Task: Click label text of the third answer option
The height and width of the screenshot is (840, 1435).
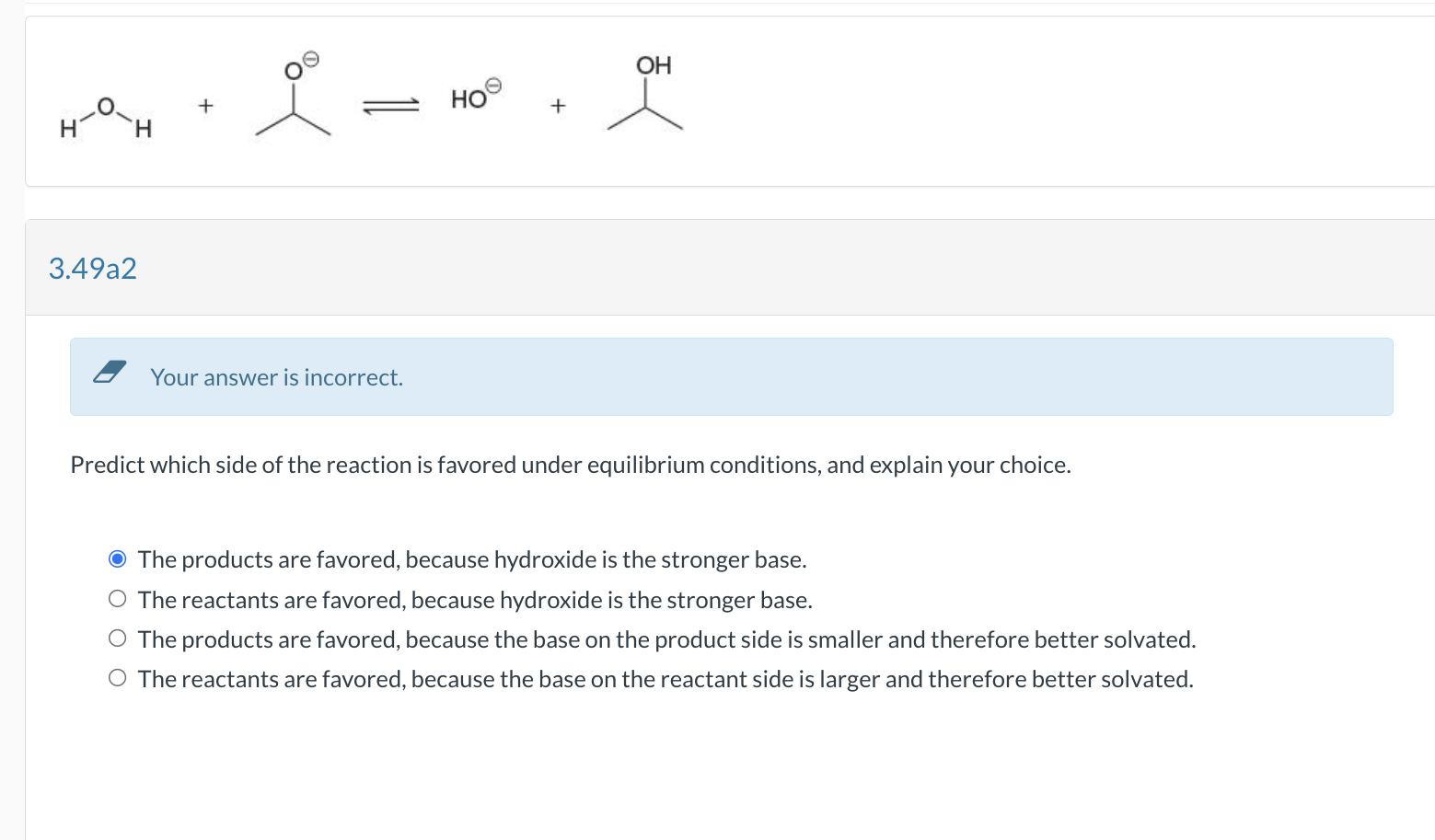Action: (667, 639)
